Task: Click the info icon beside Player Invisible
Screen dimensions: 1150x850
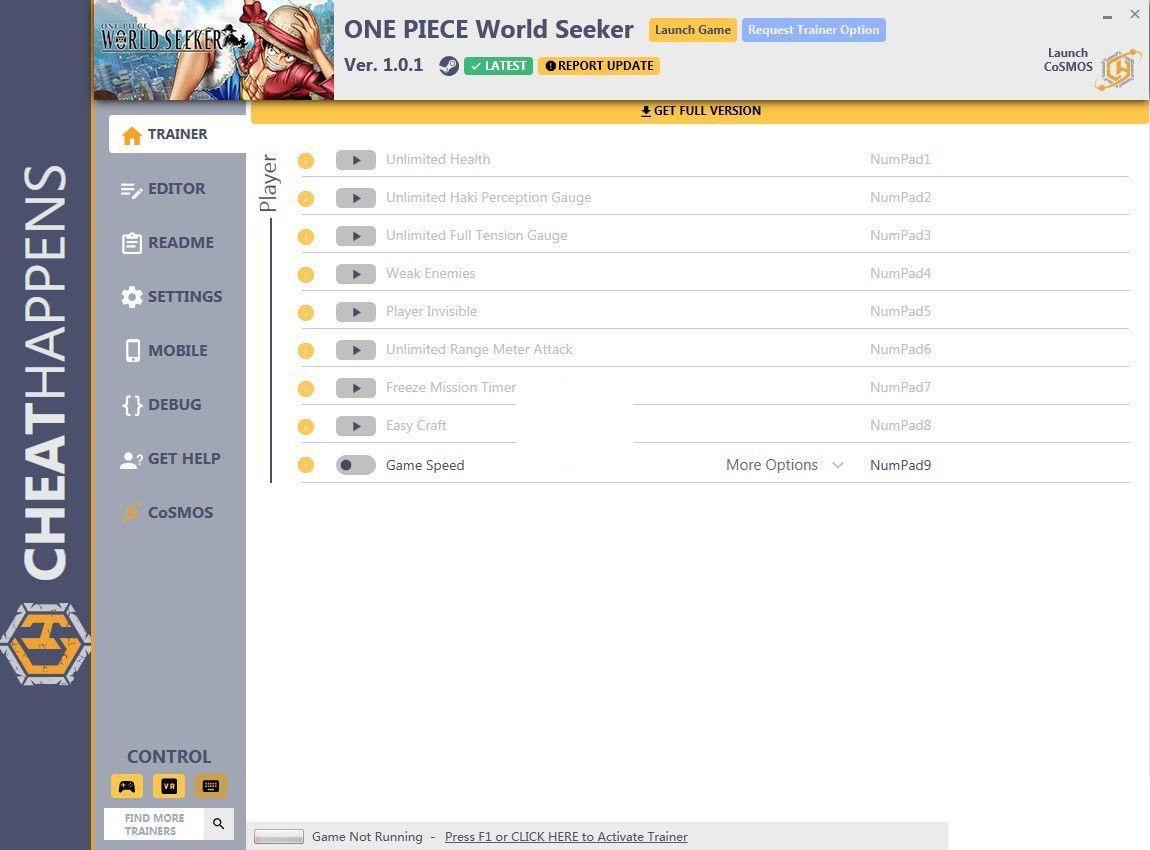Action: click(x=306, y=313)
